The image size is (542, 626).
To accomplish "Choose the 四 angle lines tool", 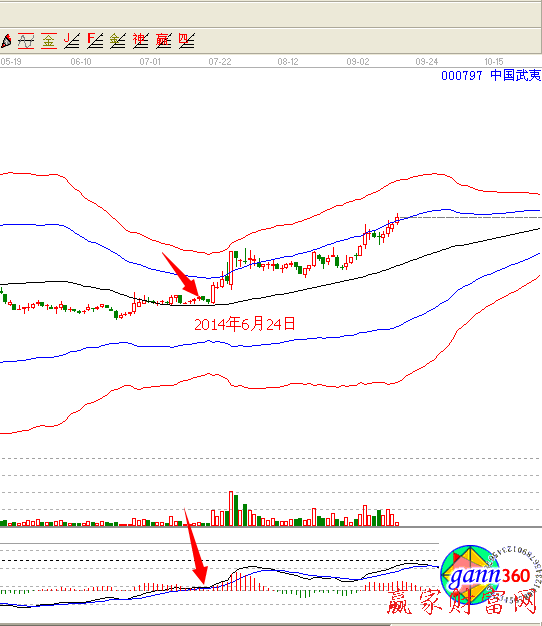I will pyautogui.click(x=186, y=41).
